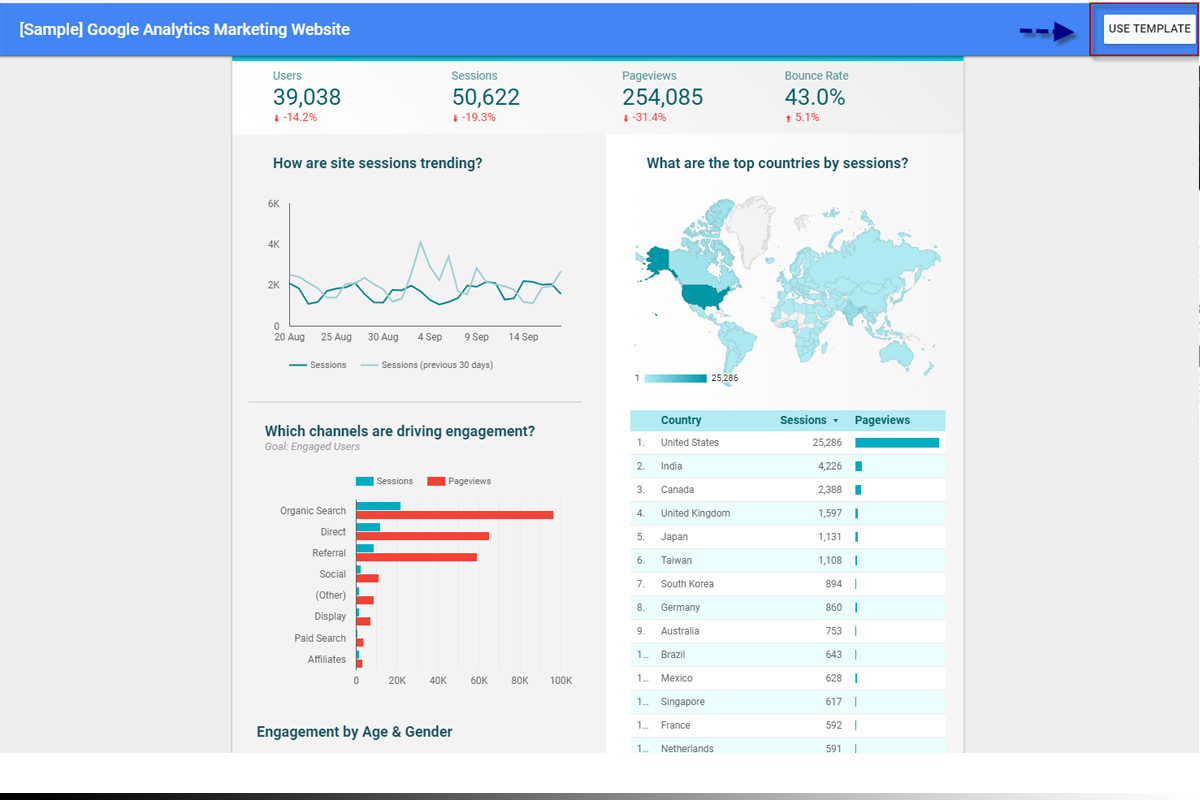Click the Users scorecard value 39,038

pos(307,97)
